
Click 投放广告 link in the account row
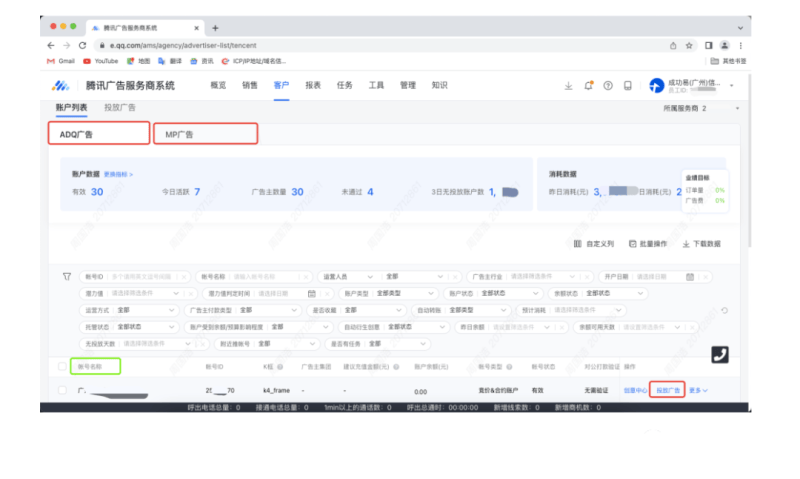click(667, 390)
